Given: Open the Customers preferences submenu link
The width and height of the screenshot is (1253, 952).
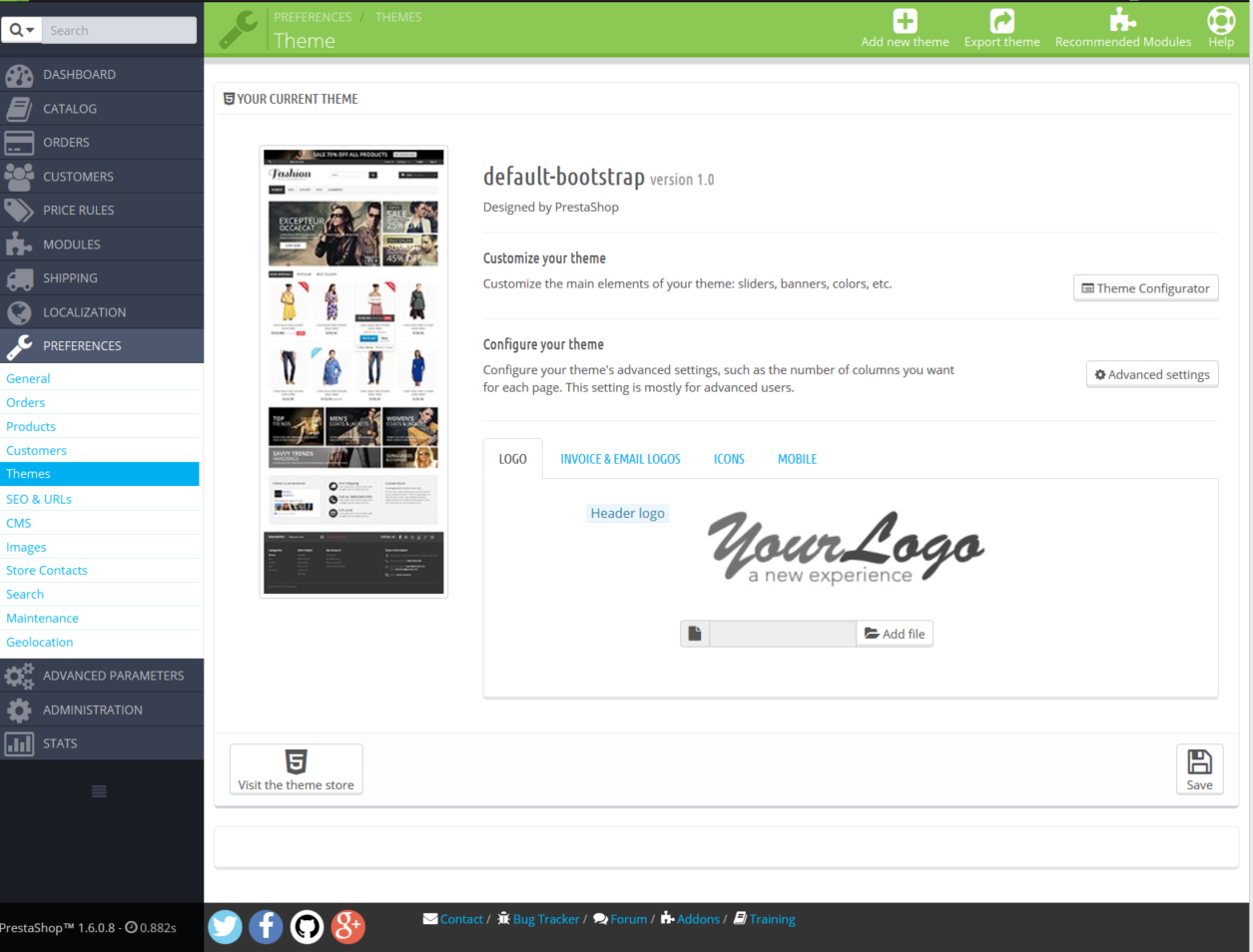Looking at the screenshot, I should click(x=36, y=450).
